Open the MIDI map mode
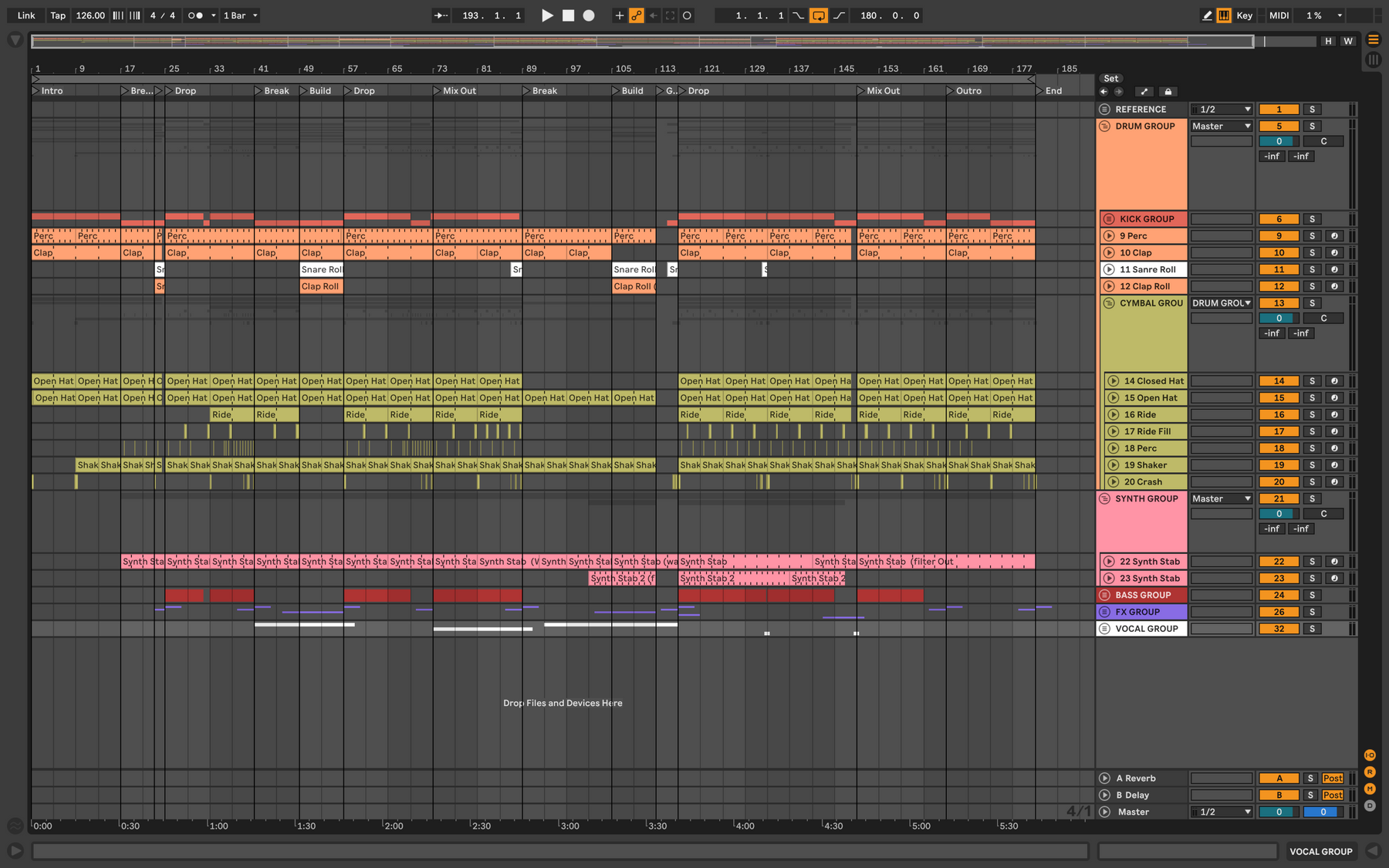Screen dimensions: 1389x868 (1279, 15)
